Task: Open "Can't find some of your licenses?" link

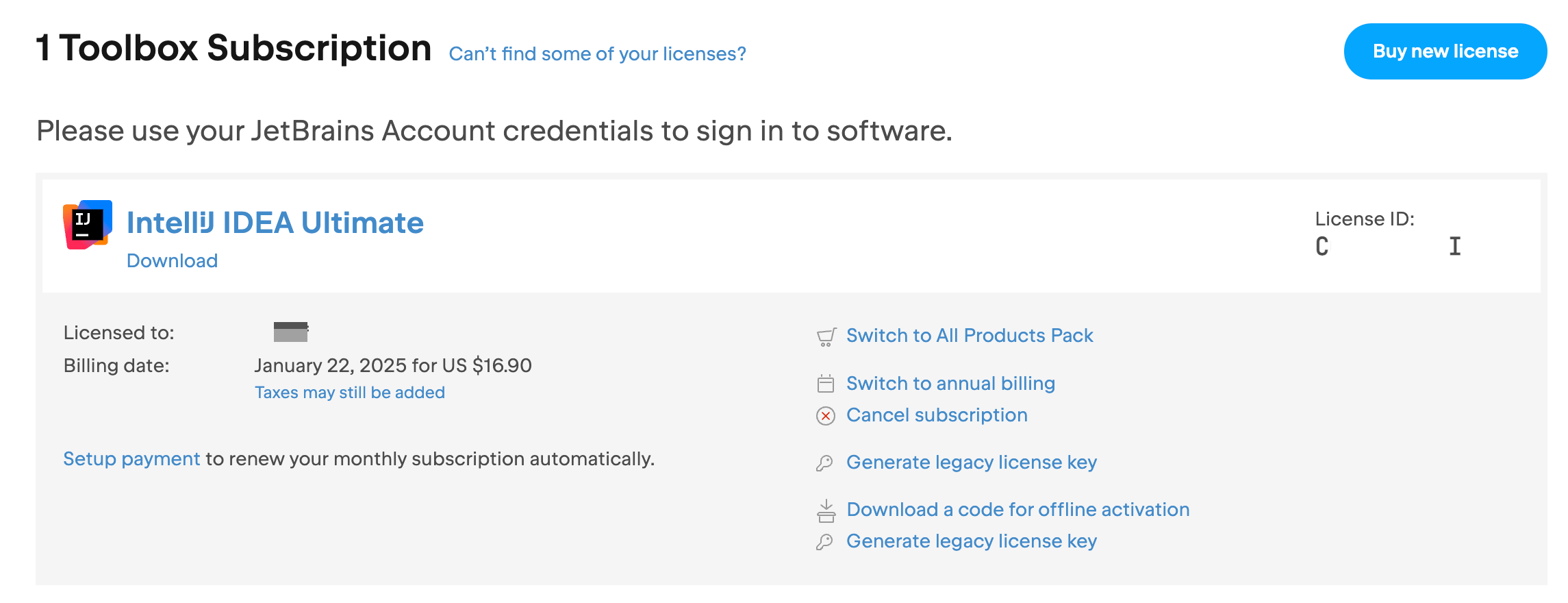Action: 597,53
